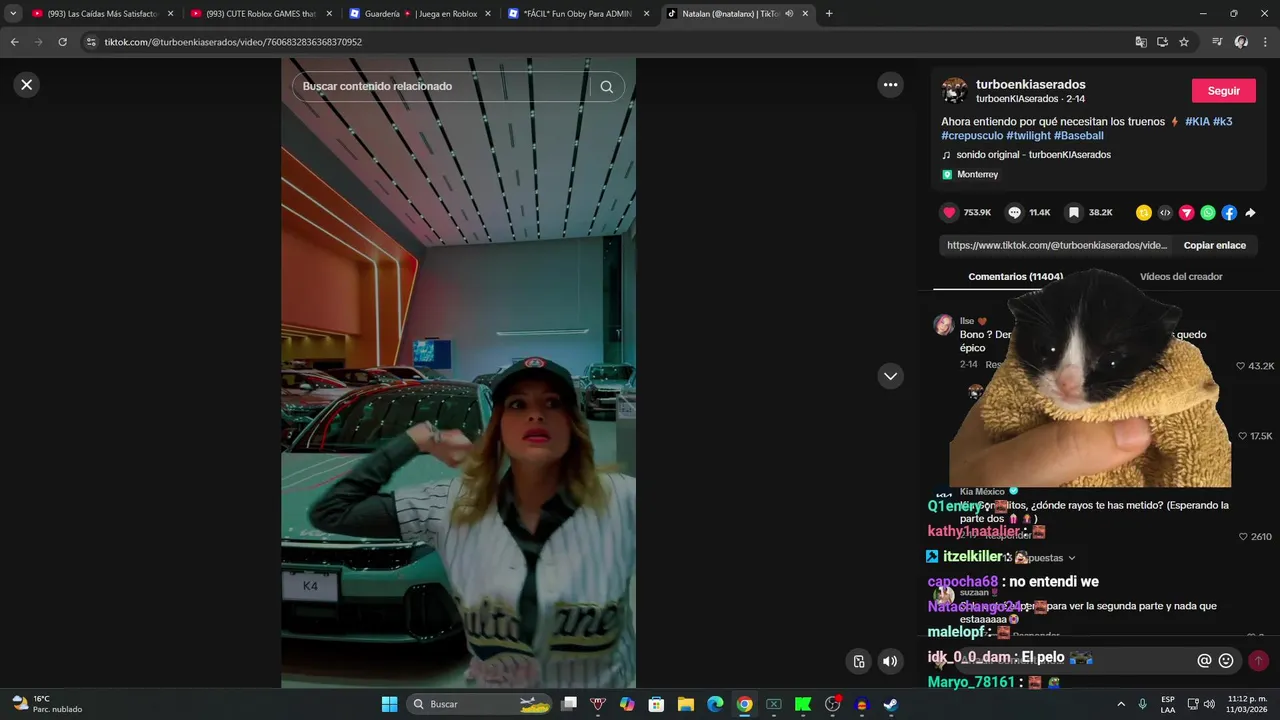1280x720 pixels.
Task: Switch to 'CUTE Roblox GAMES' YouTube tab
Action: pyautogui.click(x=261, y=14)
